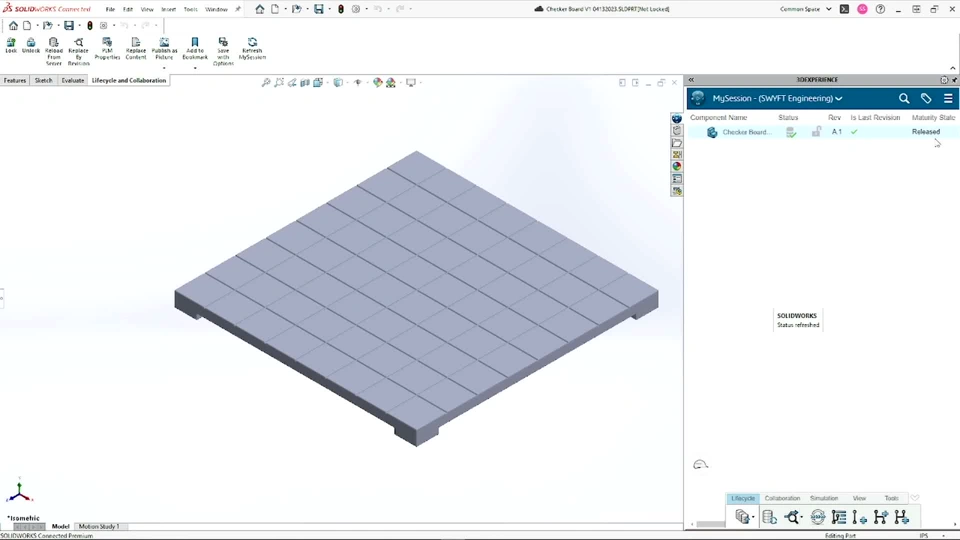Expand the MySession collaborative space dropdown

pyautogui.click(x=839, y=99)
